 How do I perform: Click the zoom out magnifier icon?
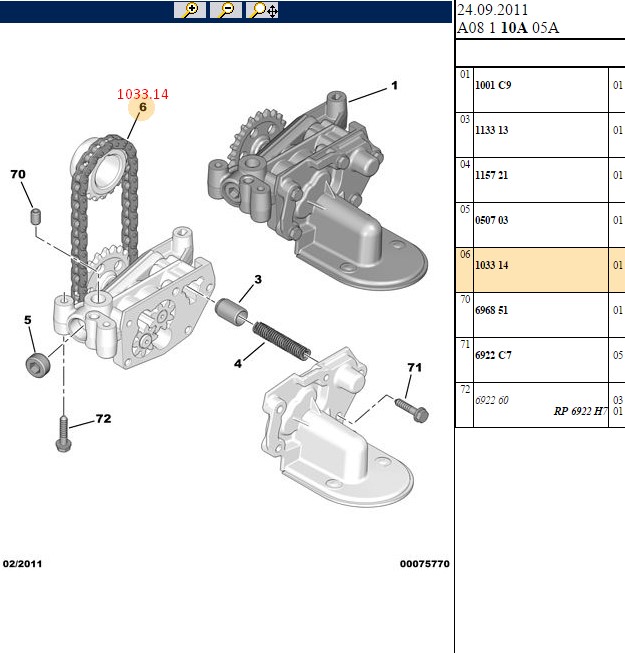point(226,10)
